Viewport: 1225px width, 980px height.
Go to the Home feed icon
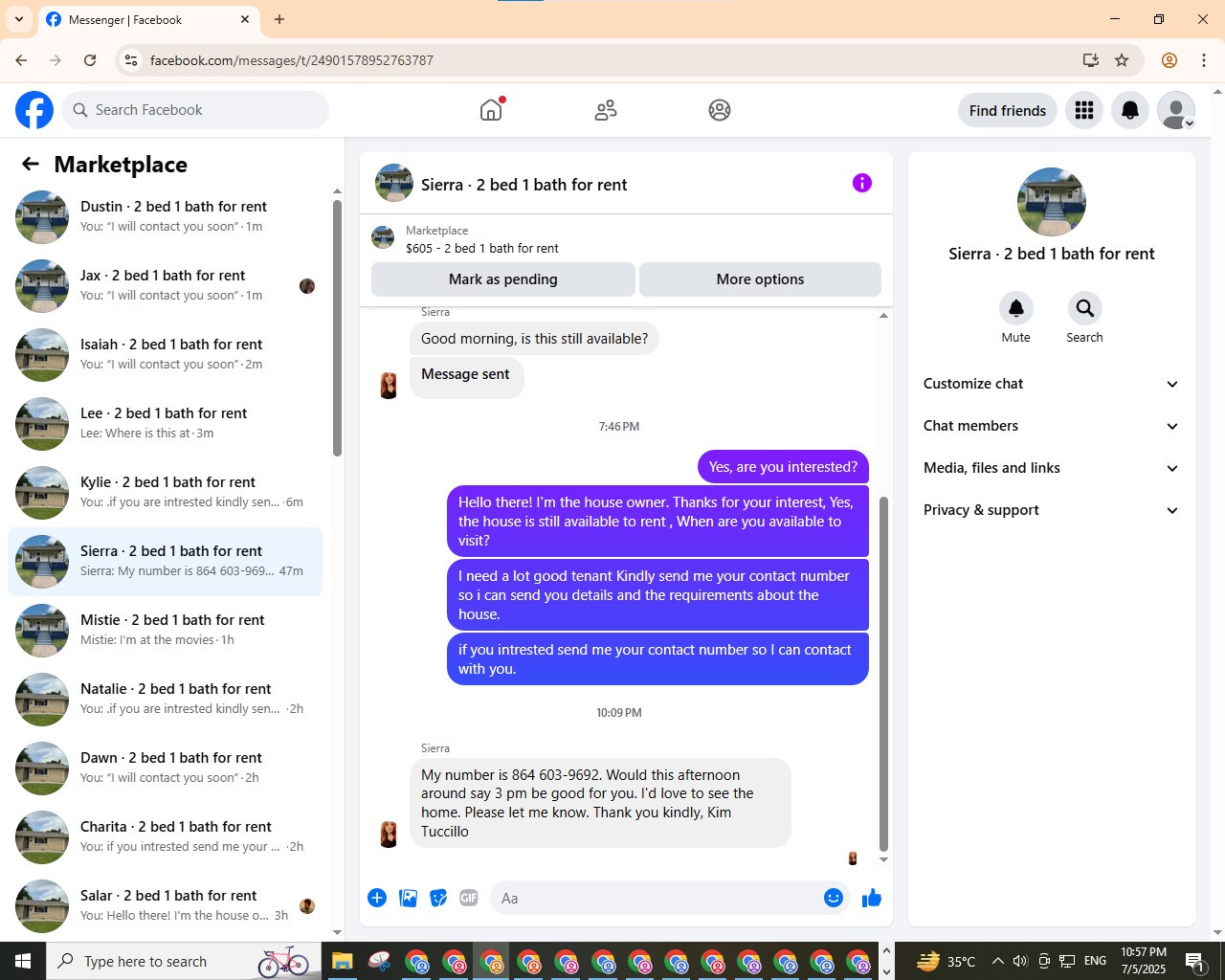(491, 110)
